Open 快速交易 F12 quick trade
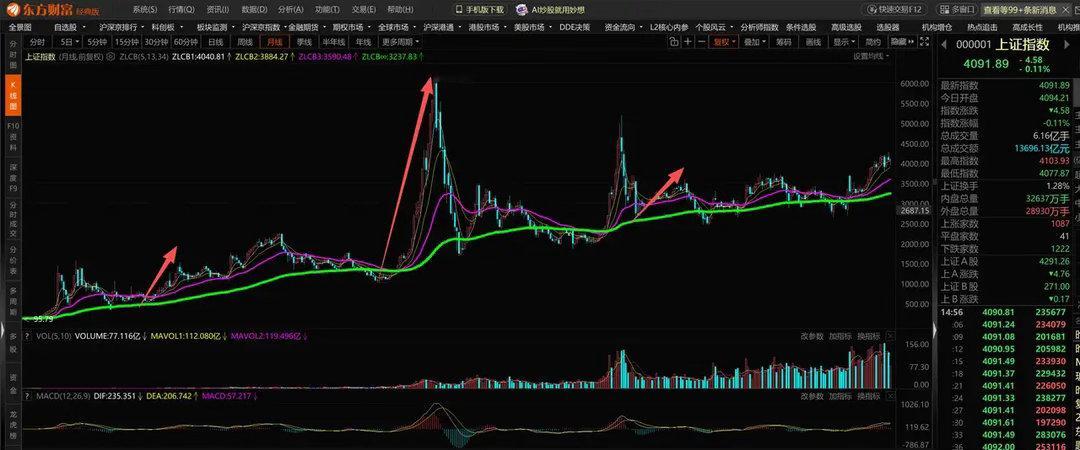The image size is (1080, 450). click(x=896, y=10)
